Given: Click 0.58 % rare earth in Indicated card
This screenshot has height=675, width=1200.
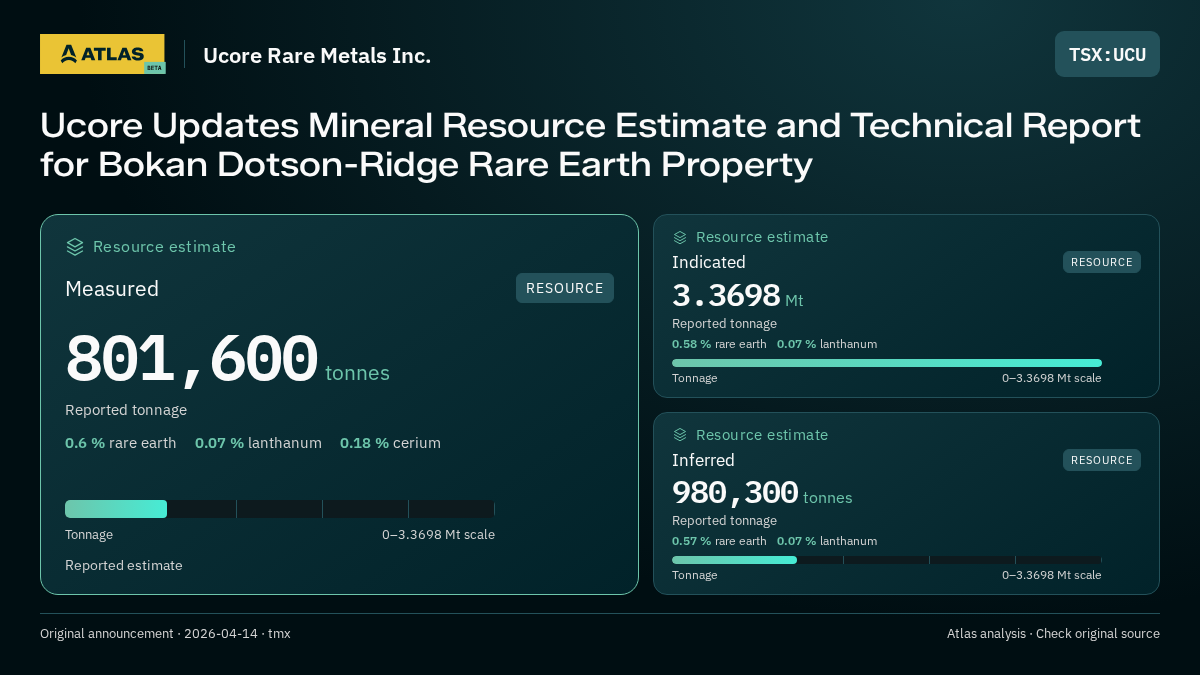Looking at the screenshot, I should coord(719,344).
